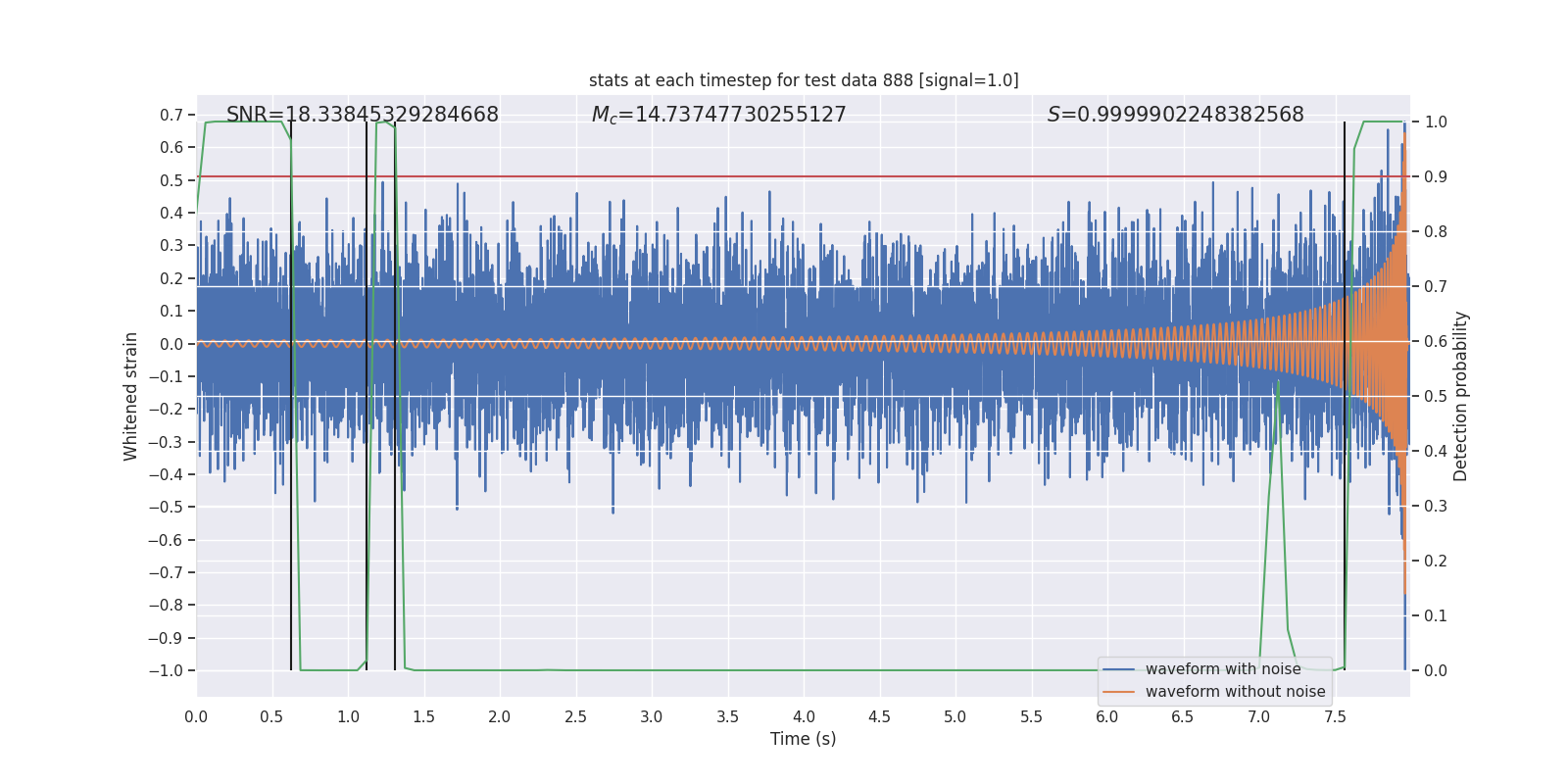Click the right axis tick label 0.5
1568x784 pixels.
1436,397
